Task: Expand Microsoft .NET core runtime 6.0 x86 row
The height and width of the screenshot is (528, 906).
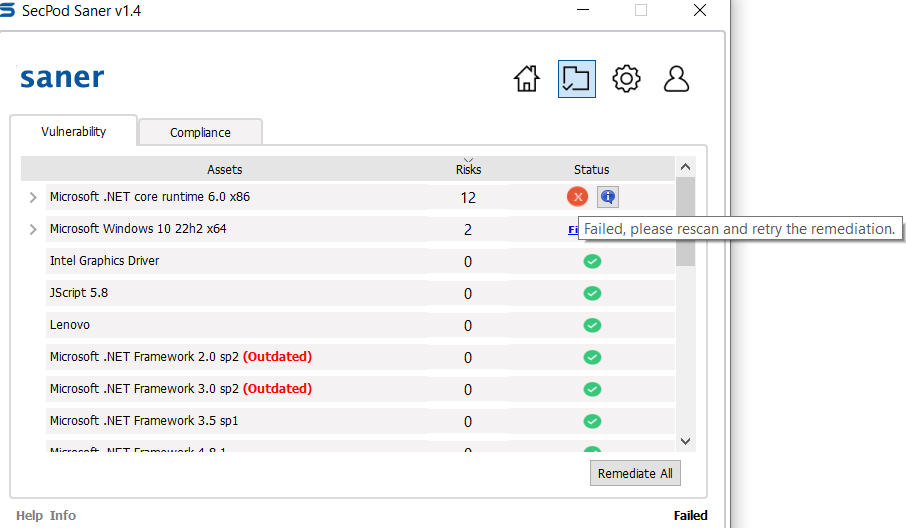Action: pyautogui.click(x=33, y=197)
